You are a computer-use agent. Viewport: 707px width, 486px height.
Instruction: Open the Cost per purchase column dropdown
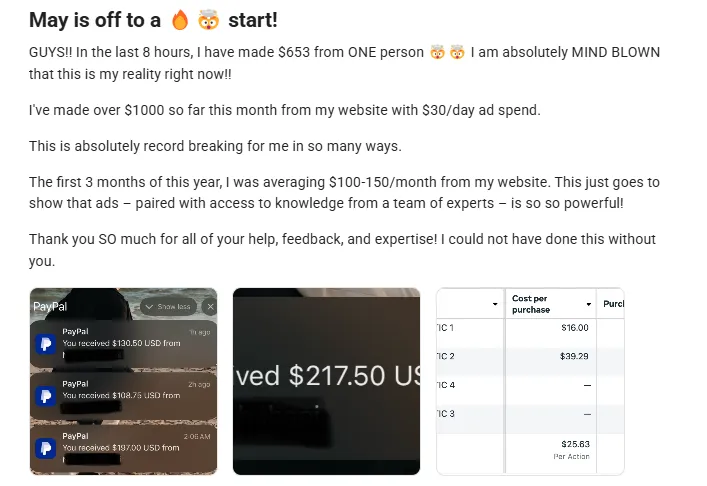(588, 304)
